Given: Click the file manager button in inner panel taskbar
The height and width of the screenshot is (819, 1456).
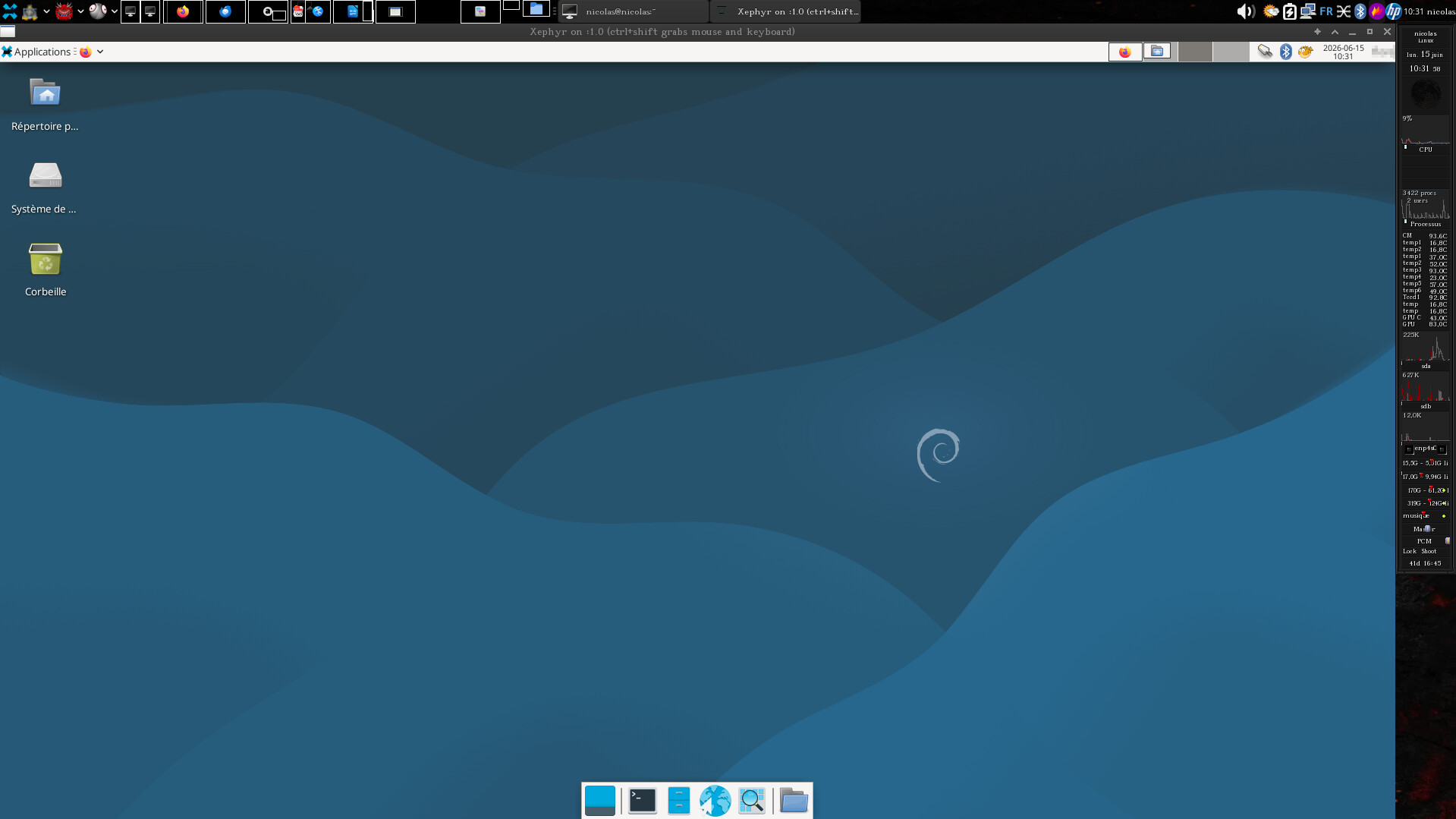Looking at the screenshot, I should point(1157,52).
